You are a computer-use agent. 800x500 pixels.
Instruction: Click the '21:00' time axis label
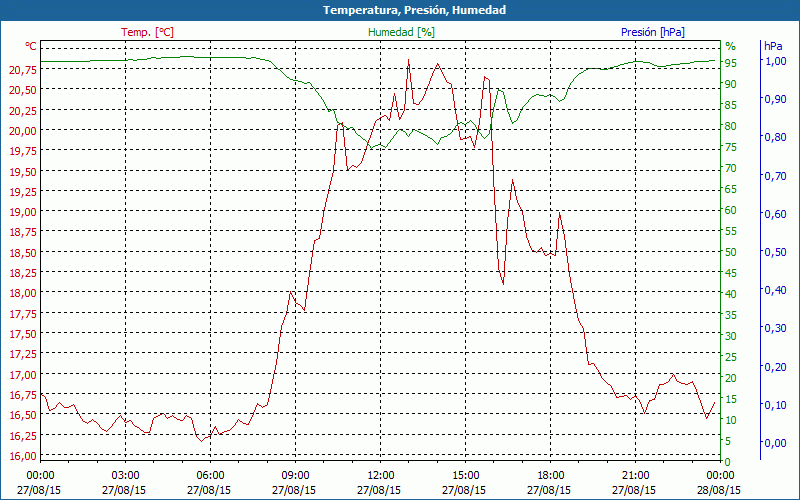click(x=635, y=476)
